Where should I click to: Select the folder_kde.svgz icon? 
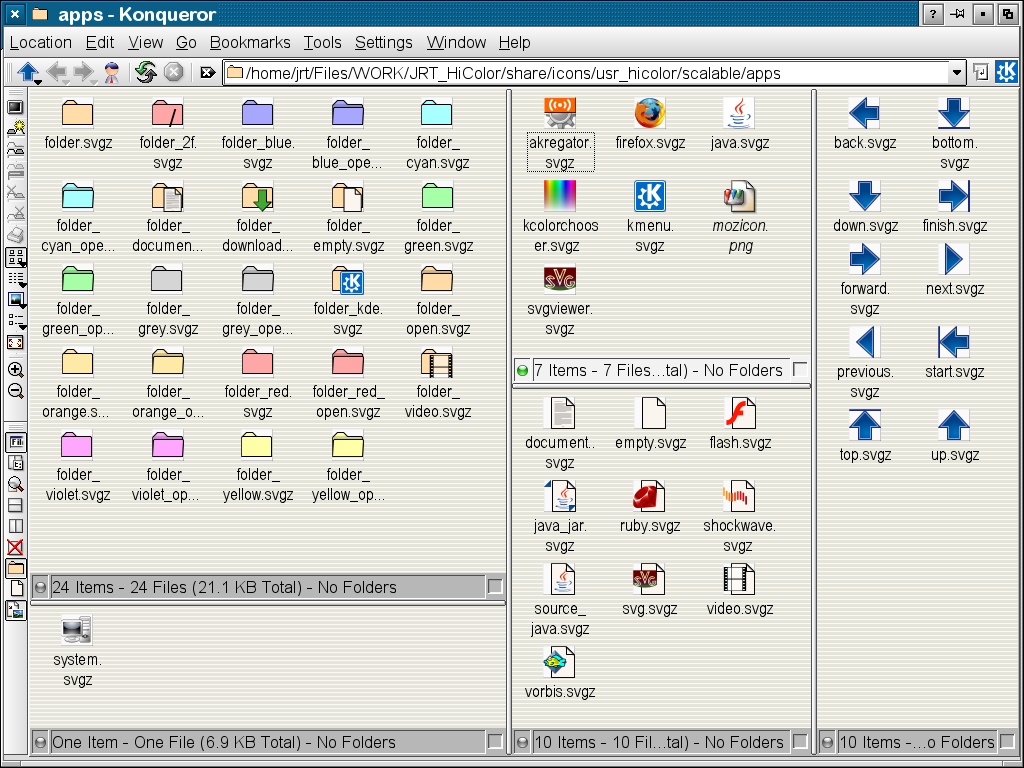tap(347, 279)
